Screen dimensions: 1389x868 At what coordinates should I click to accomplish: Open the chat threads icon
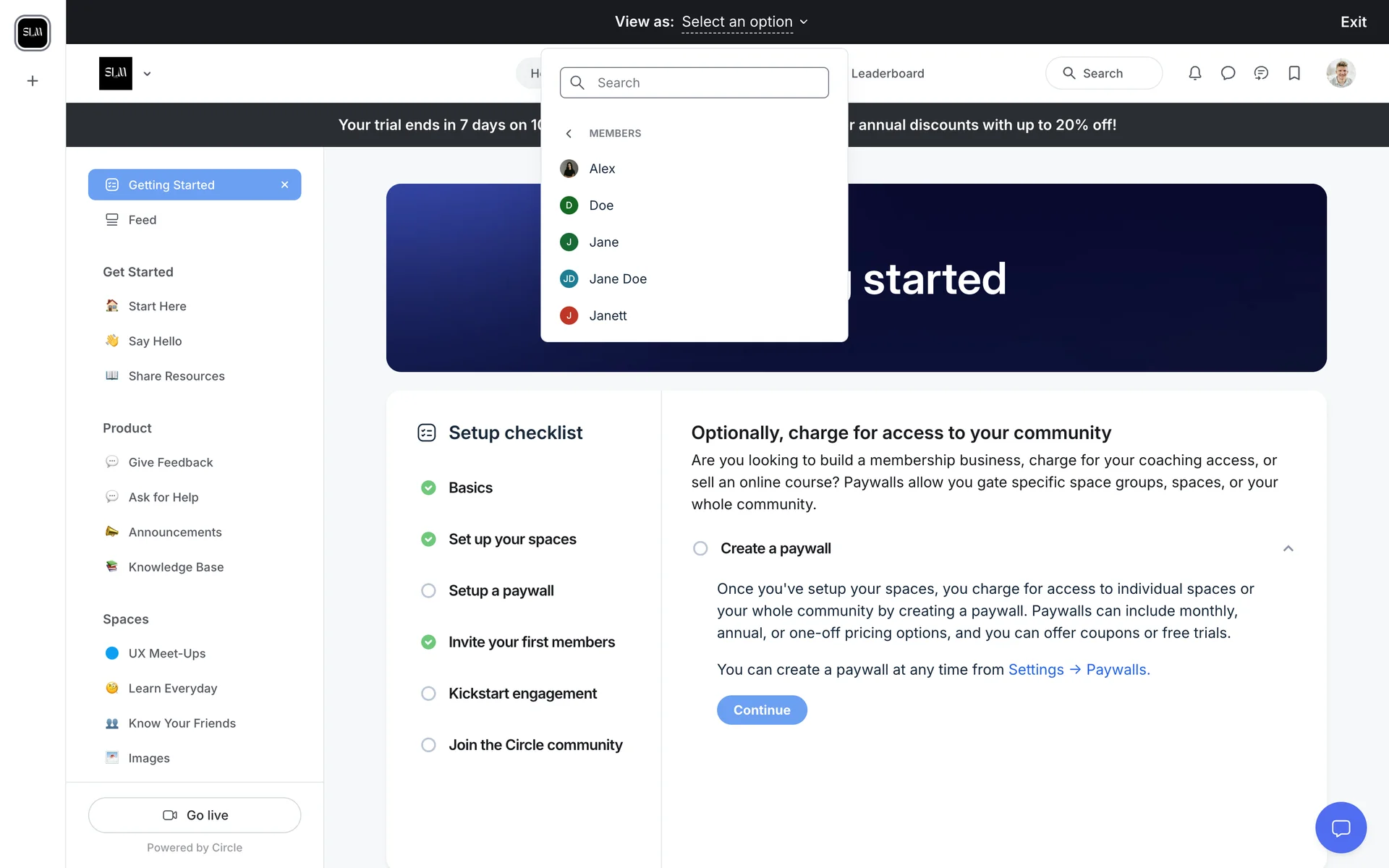1261,73
